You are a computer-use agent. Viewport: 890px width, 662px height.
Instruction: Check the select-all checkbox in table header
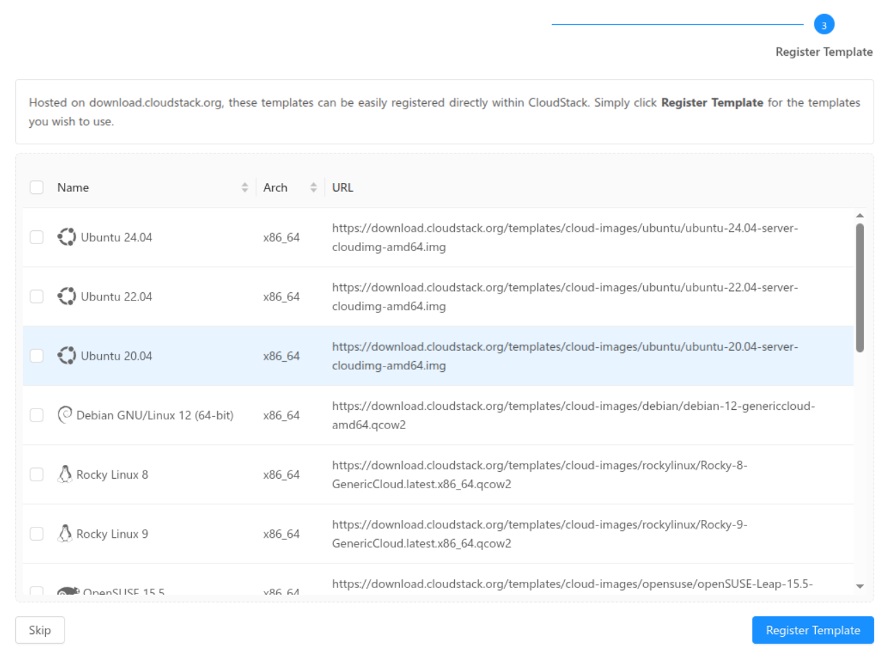coord(37,187)
